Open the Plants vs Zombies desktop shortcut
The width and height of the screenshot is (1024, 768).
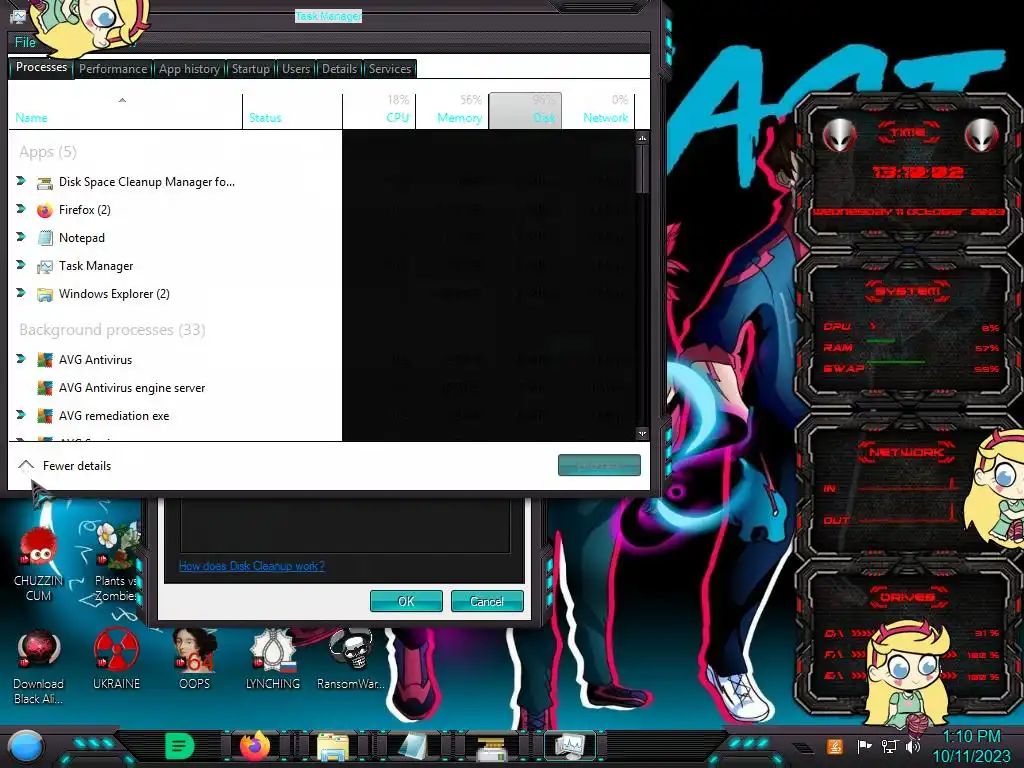tap(115, 564)
